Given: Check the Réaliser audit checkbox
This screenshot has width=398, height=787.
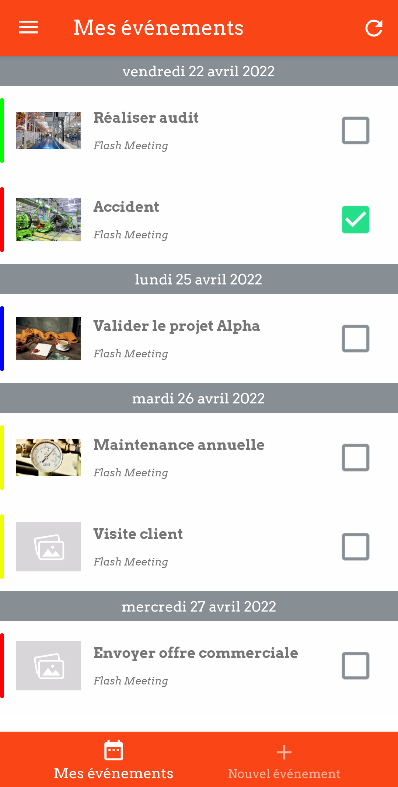Looking at the screenshot, I should coord(355,130).
